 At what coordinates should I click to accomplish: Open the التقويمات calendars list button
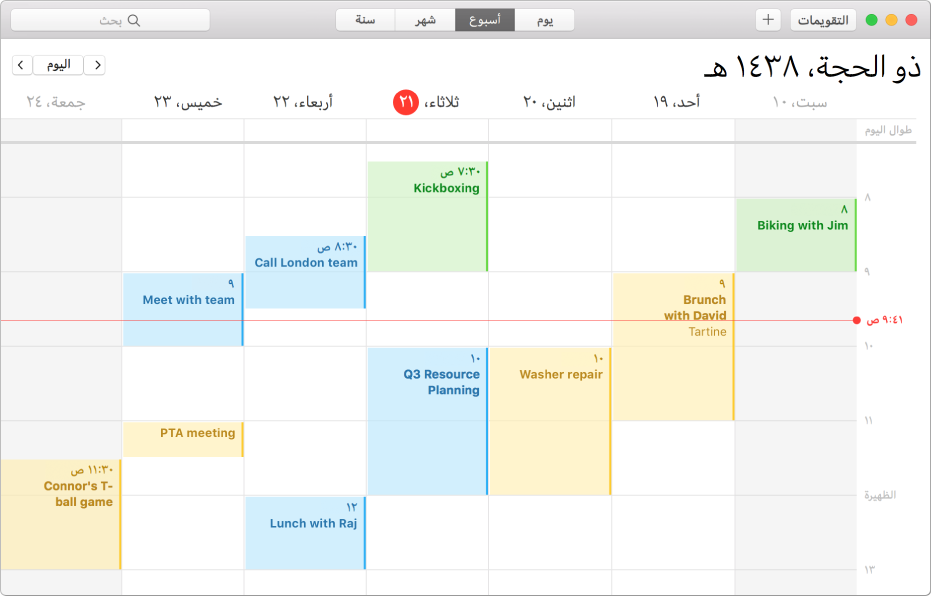pyautogui.click(x=823, y=20)
